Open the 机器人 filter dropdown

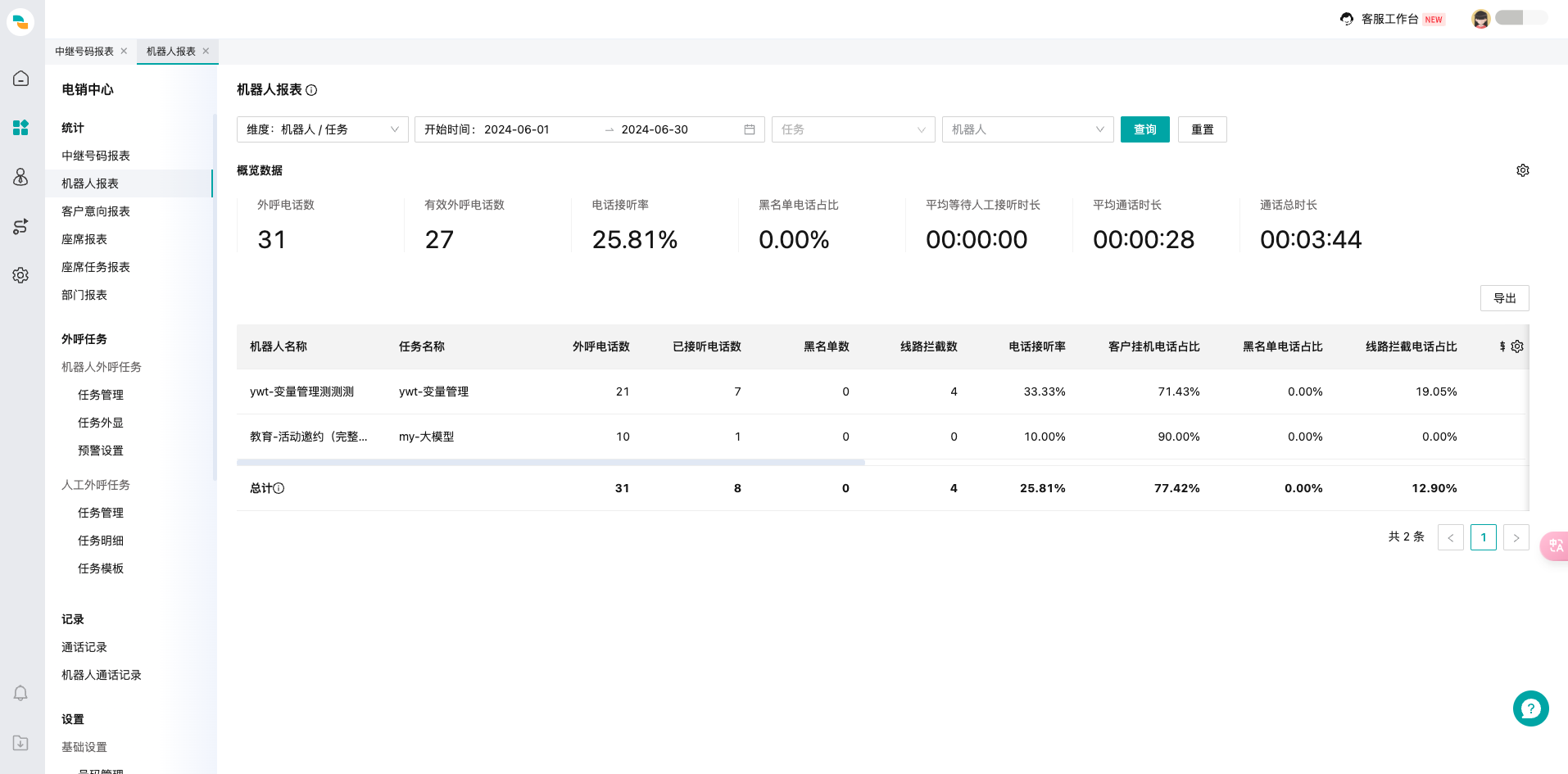1028,129
